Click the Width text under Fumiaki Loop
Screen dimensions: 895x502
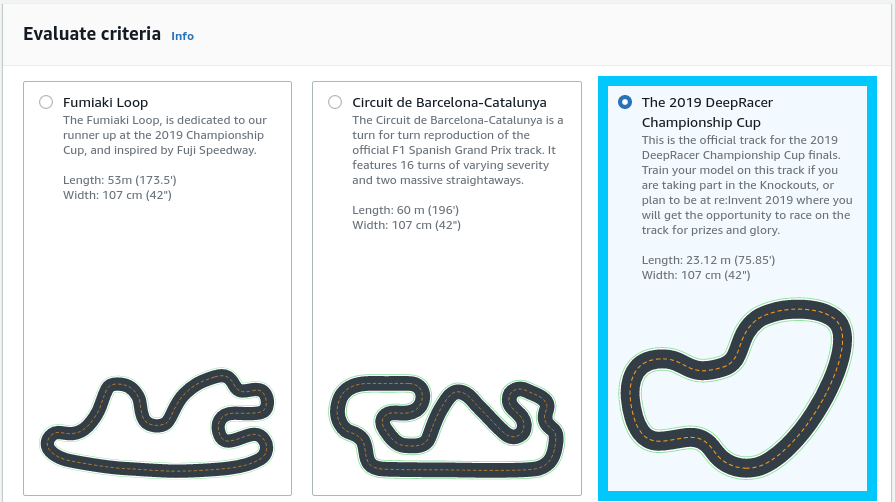(116, 195)
